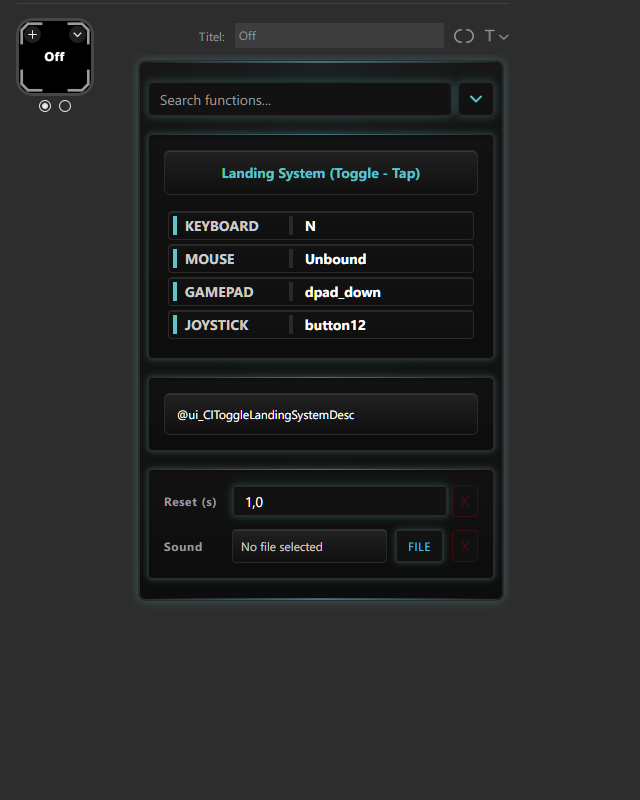
Task: Click the No file selected sound field
Action: (309, 547)
